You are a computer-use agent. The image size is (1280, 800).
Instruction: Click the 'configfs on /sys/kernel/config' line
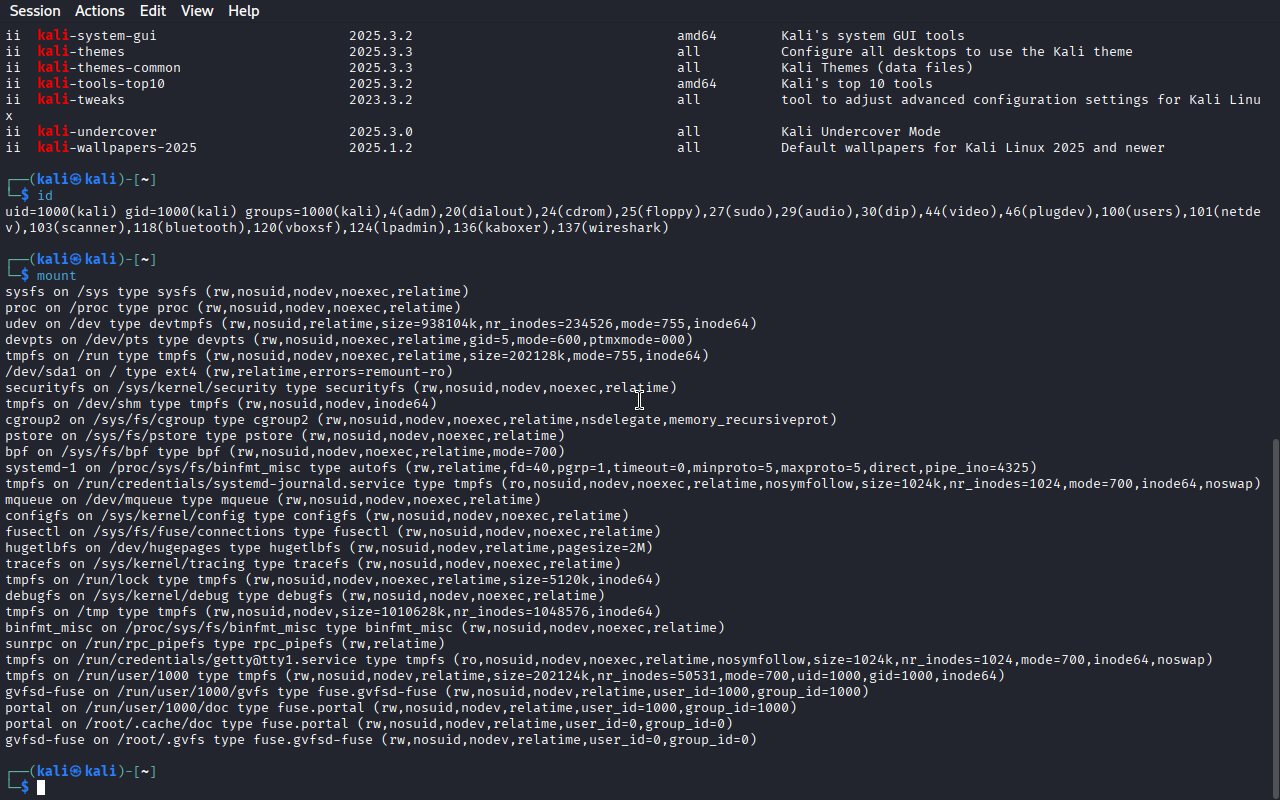pos(317,516)
